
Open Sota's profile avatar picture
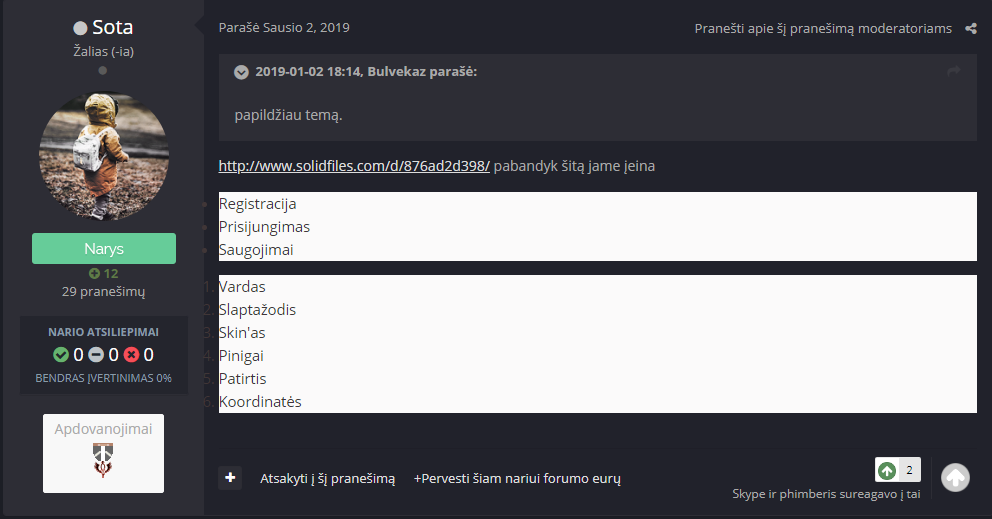pos(104,156)
